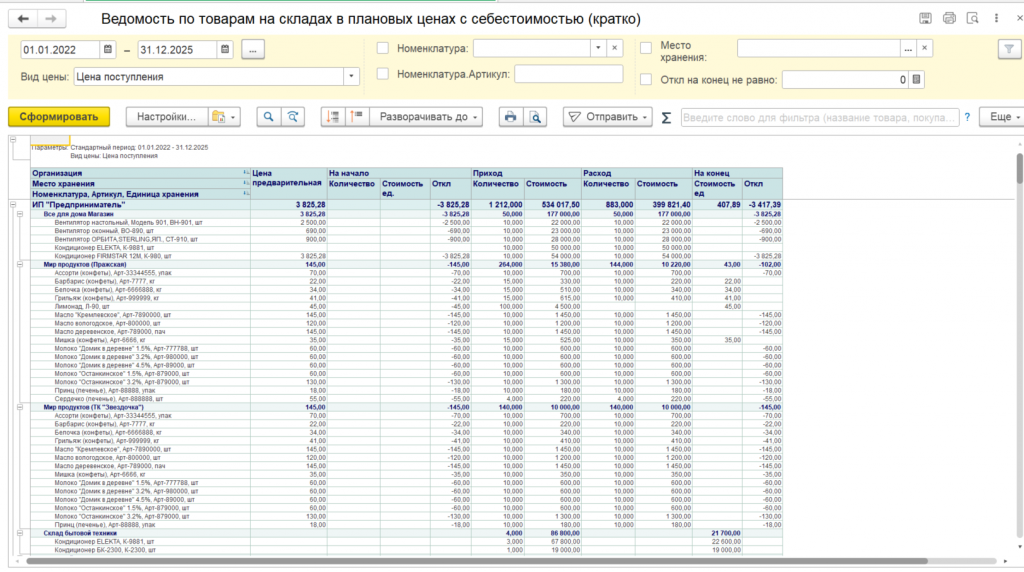Click the print icon in the report toolbar
This screenshot has width=1024, height=572.
[x=510, y=117]
